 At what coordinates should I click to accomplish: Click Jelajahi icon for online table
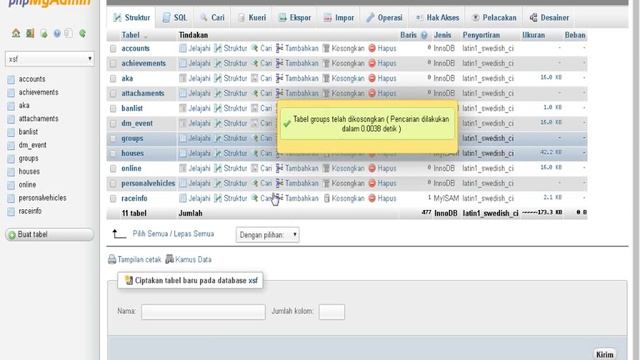pyautogui.click(x=183, y=168)
